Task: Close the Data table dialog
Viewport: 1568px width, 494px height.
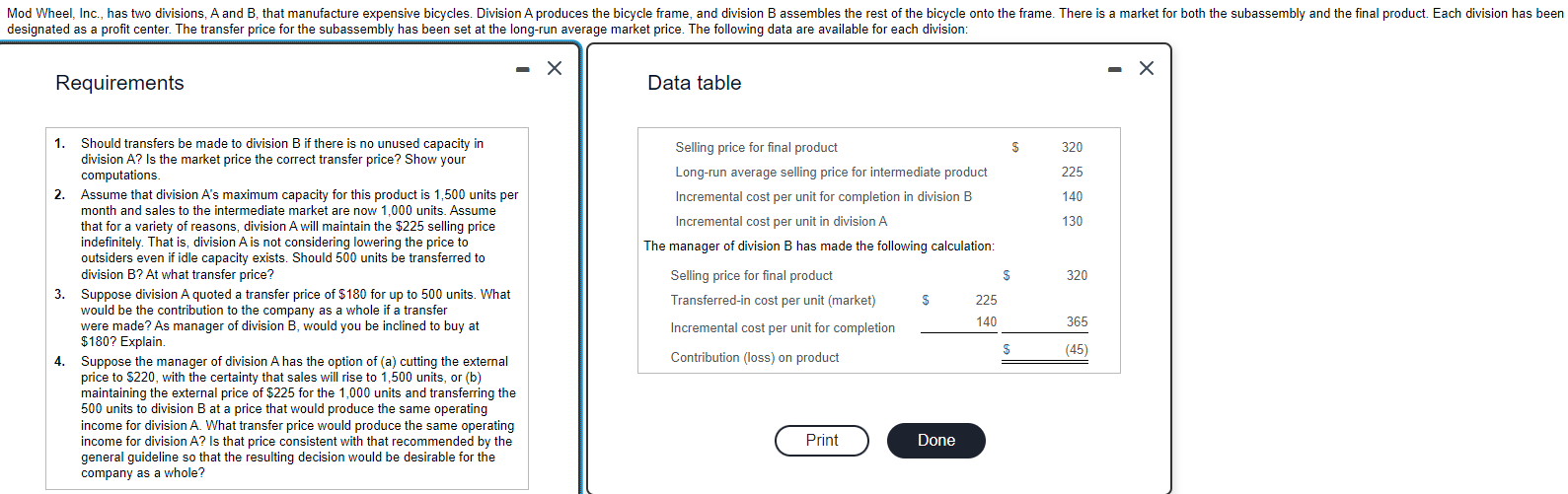Action: (1146, 68)
